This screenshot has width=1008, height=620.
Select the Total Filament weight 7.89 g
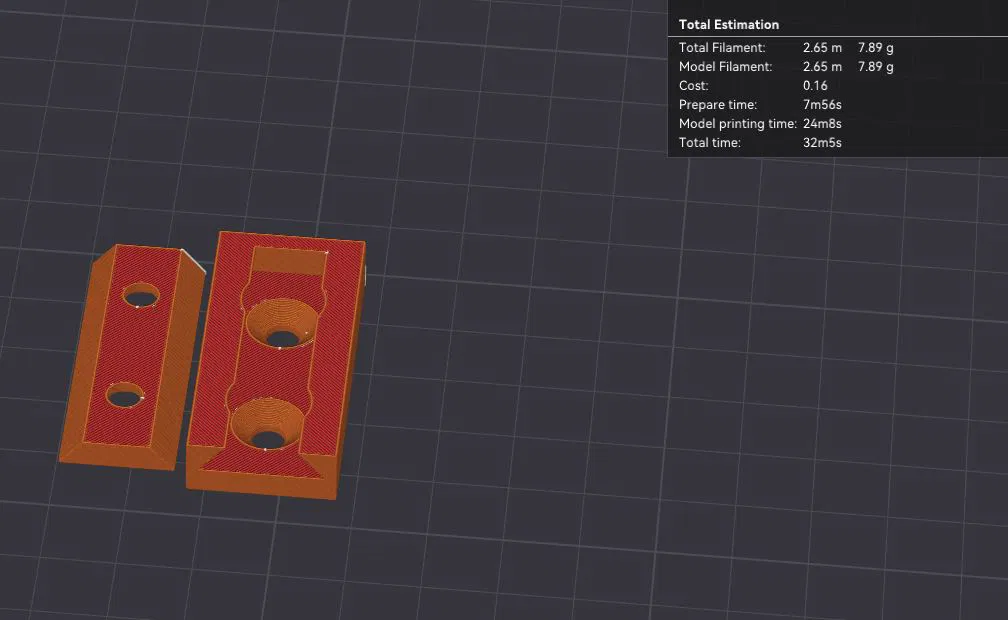pos(876,48)
